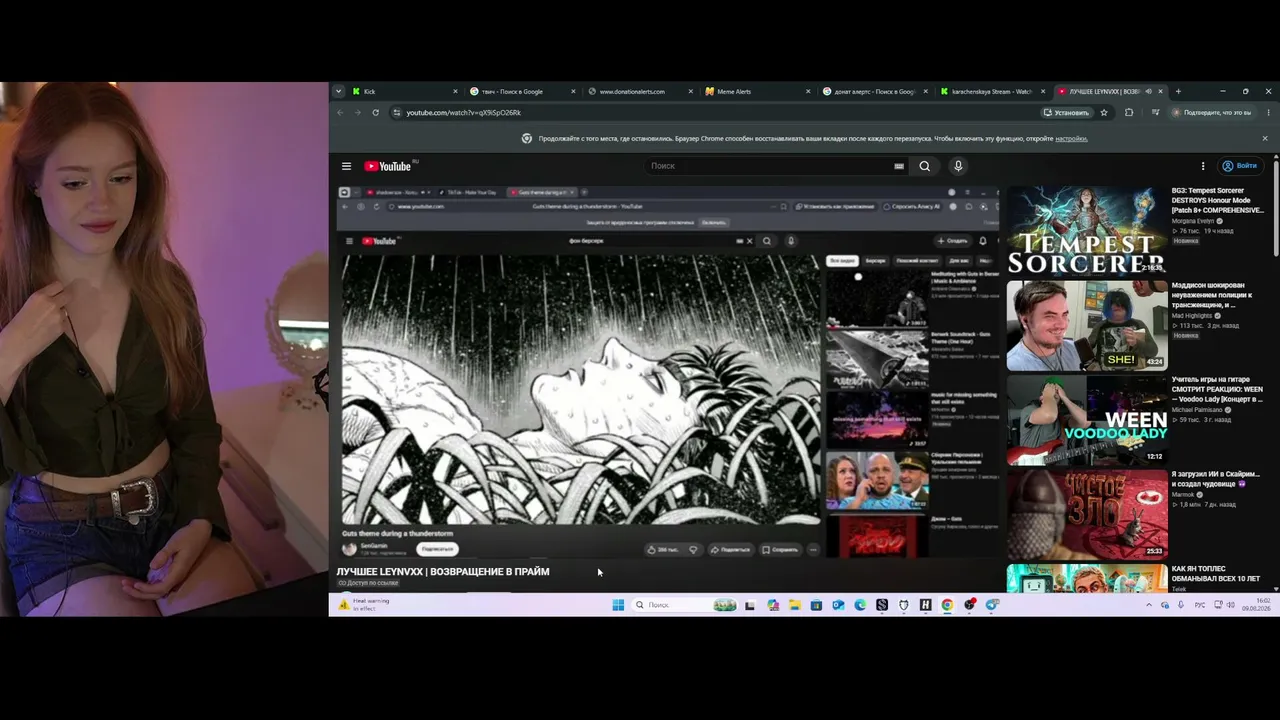Open the taskbar clock and date
This screenshot has width=1280, height=720.
1256,605
